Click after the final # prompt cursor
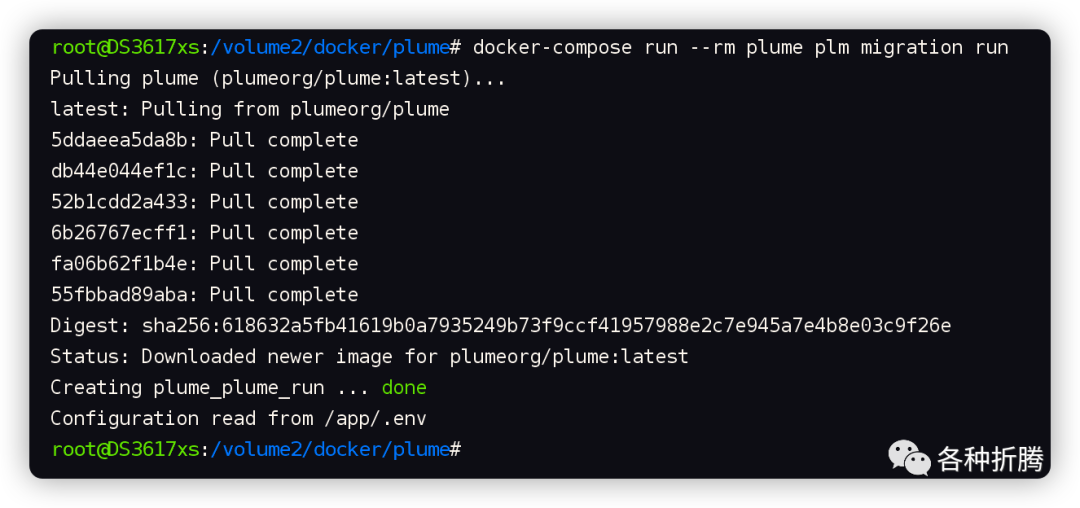This screenshot has width=1080, height=508. tap(470, 450)
